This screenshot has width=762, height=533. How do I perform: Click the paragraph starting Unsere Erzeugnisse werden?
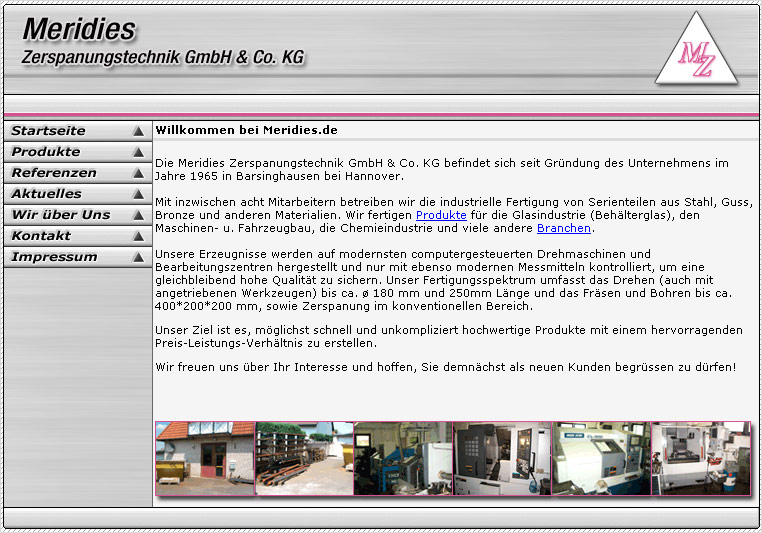[445, 280]
